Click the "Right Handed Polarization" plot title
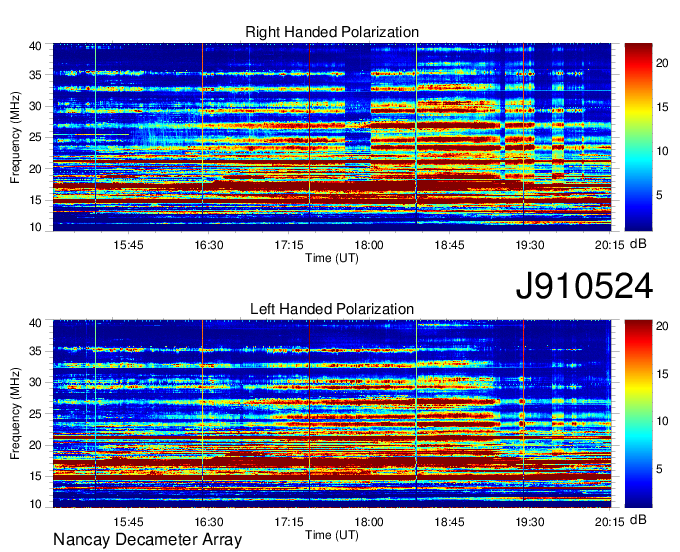Screen dimensions: 680x552 pyautogui.click(x=332, y=32)
